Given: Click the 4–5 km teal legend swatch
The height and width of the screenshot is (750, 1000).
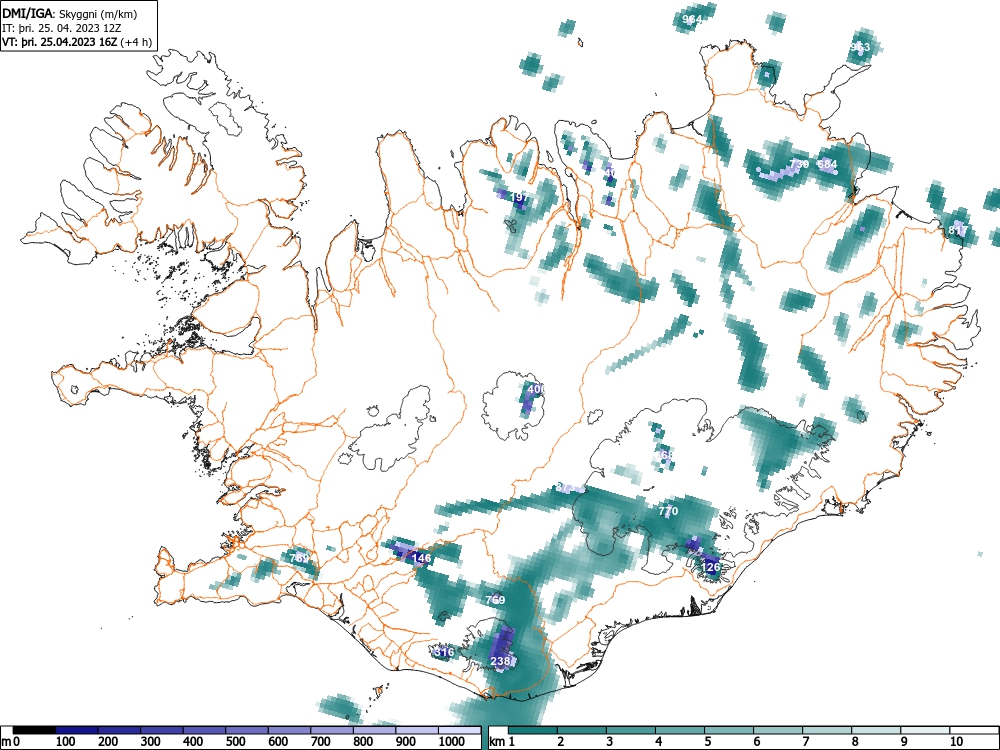Looking at the screenshot, I should pos(680,730).
